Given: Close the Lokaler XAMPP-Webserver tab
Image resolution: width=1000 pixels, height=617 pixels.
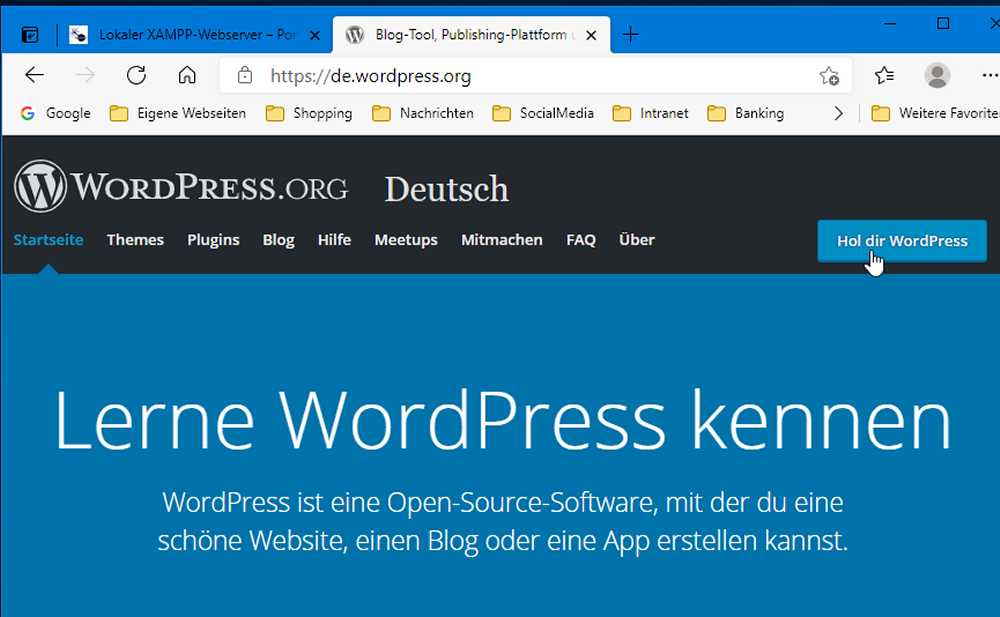Looking at the screenshot, I should click(x=314, y=35).
